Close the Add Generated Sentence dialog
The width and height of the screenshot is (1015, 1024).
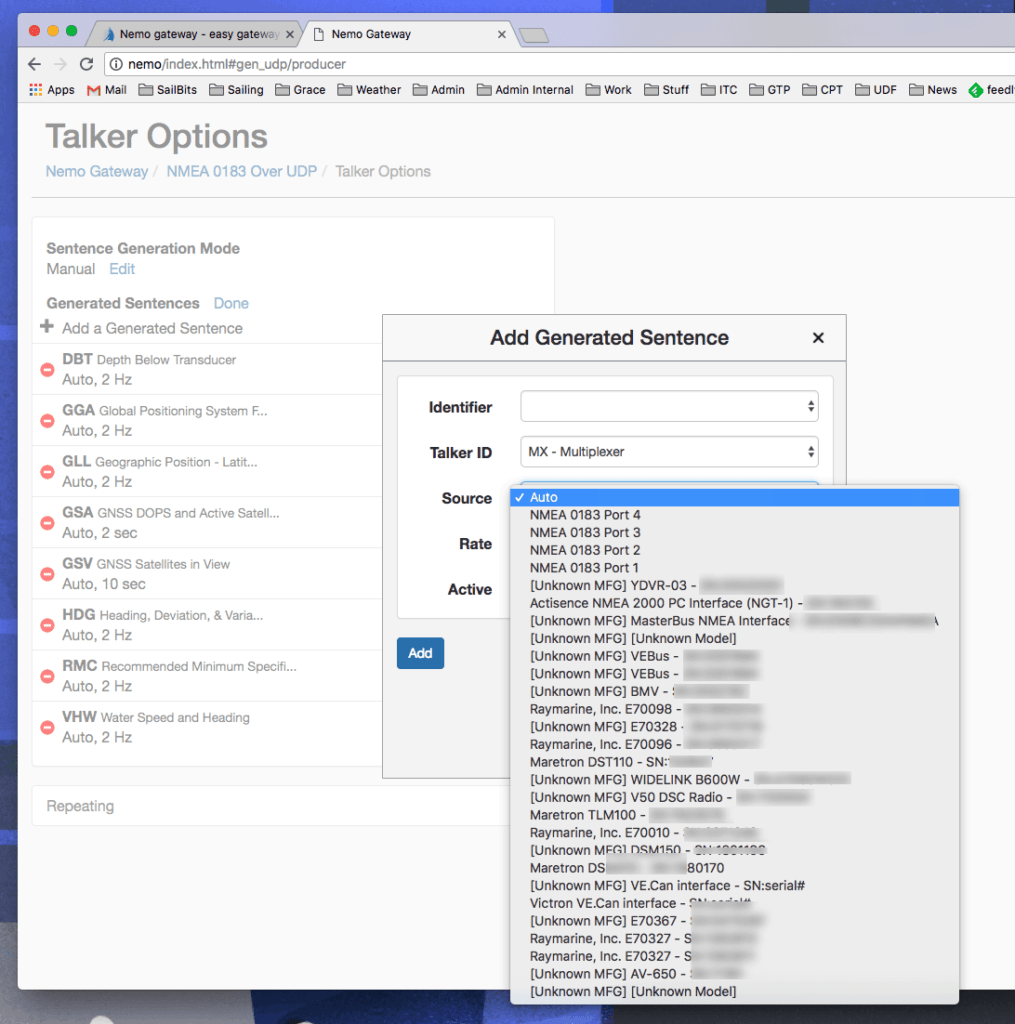point(818,338)
